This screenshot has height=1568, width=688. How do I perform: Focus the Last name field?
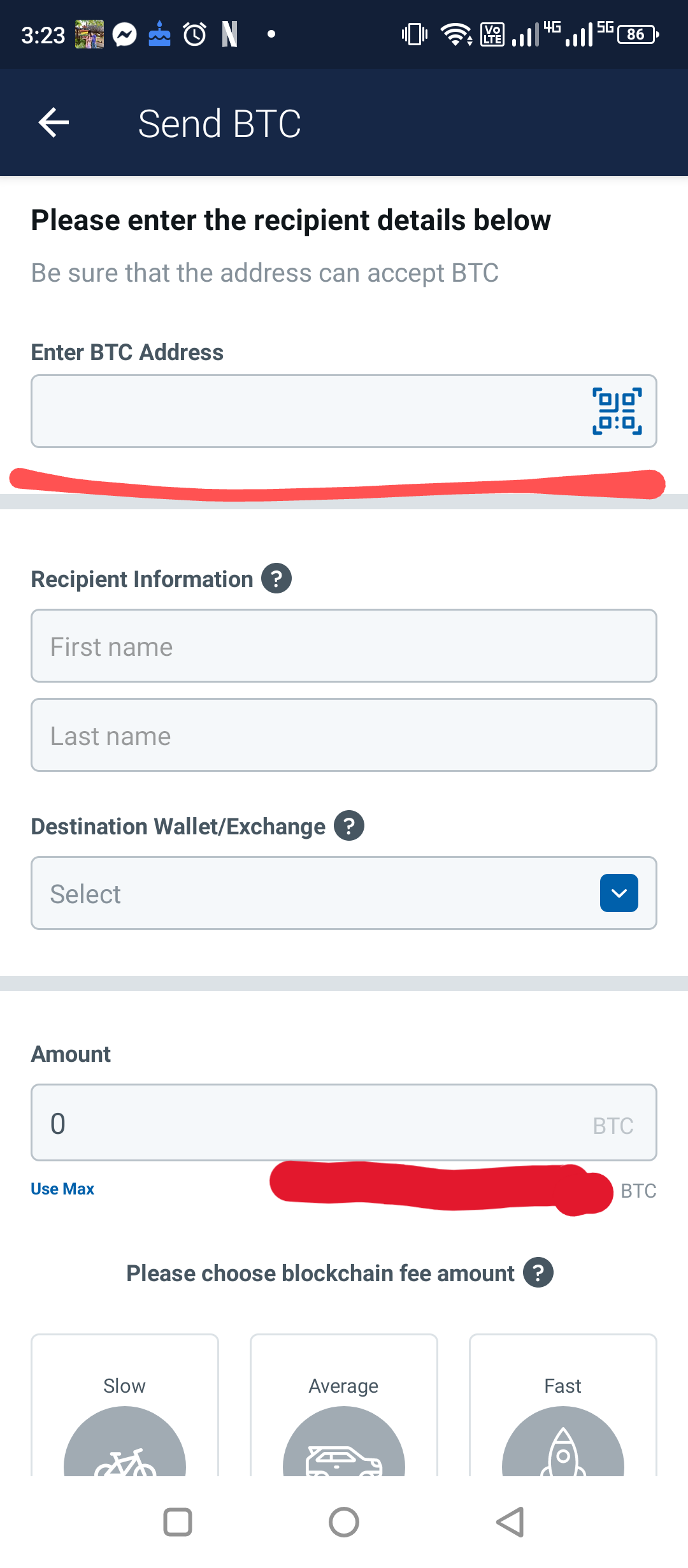point(344,735)
